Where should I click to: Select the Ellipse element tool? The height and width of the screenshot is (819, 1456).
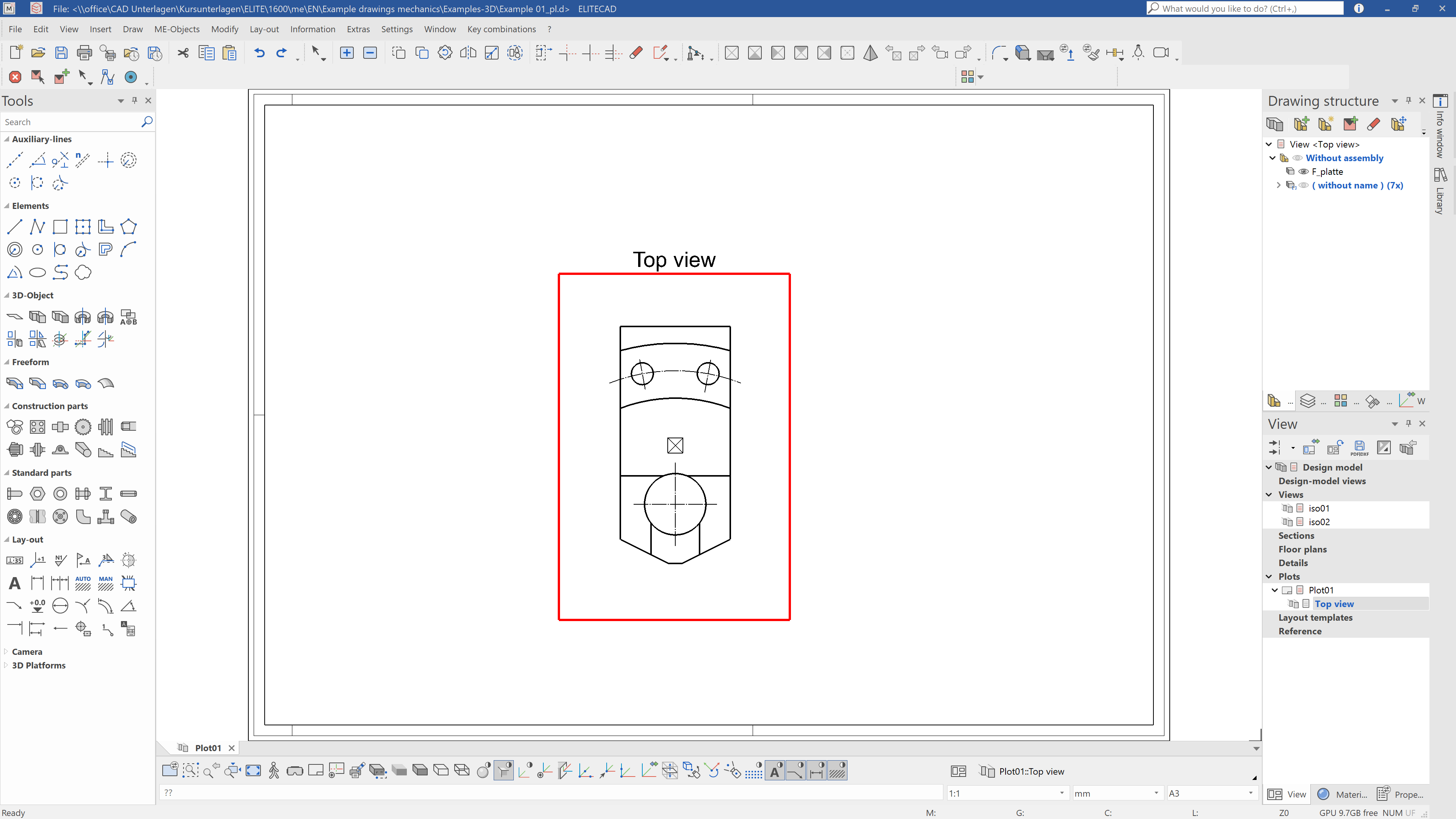(x=37, y=273)
